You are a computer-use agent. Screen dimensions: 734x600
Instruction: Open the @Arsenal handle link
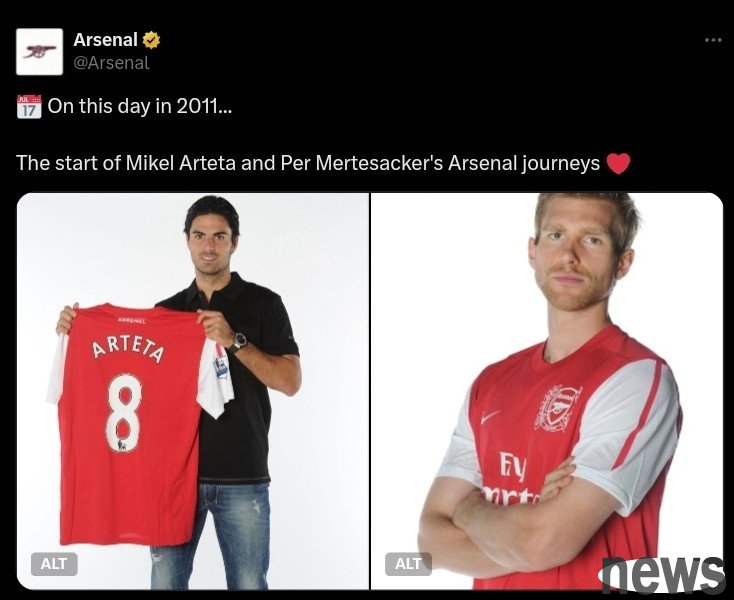111,63
